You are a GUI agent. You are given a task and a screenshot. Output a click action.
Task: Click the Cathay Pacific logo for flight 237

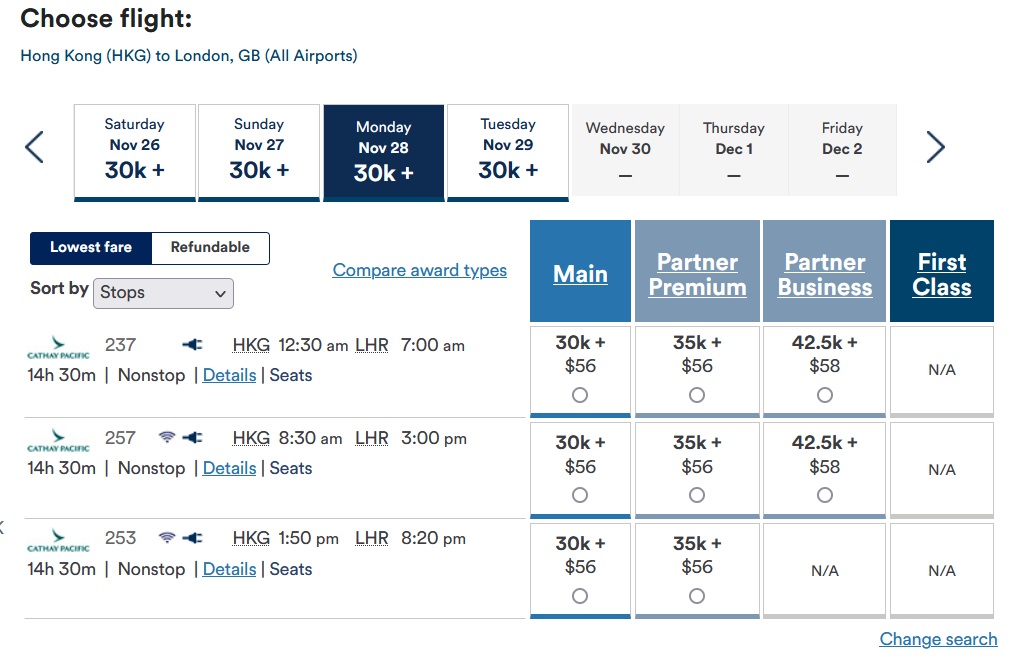[58, 350]
